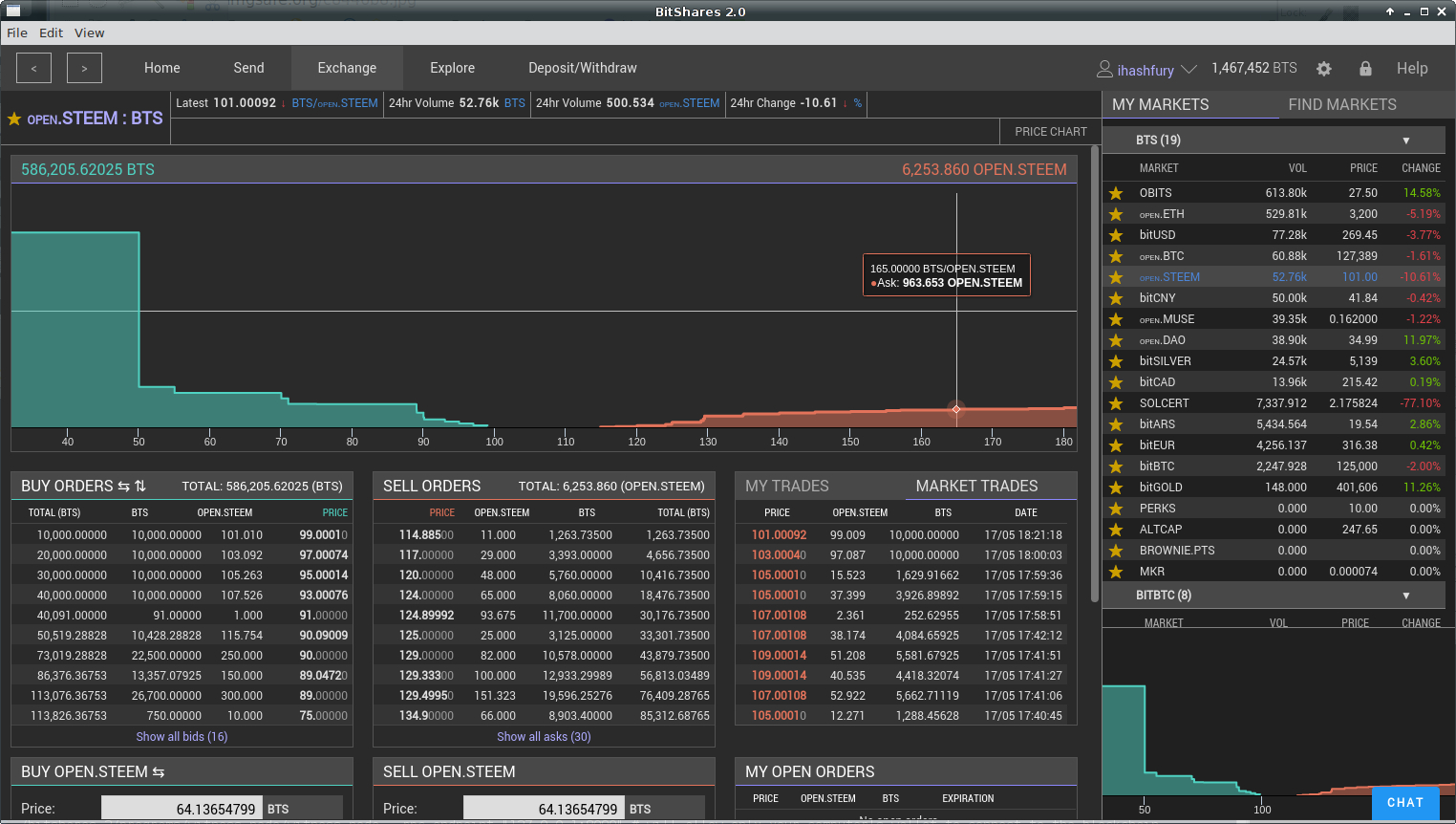Screen dimensions: 1456x824
Task: Click the Show all bids (16) link
Action: point(182,737)
